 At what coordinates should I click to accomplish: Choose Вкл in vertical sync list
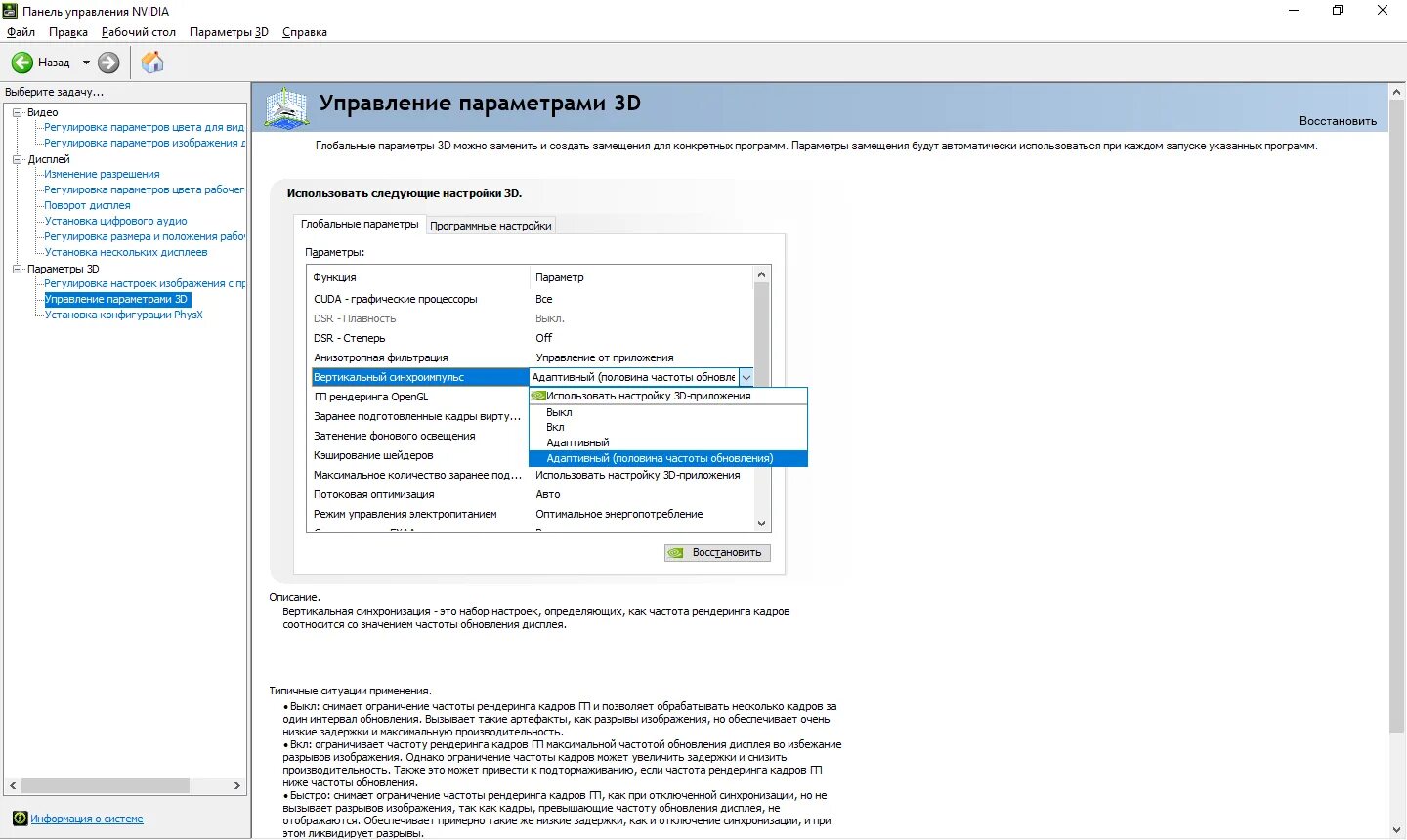point(668,427)
